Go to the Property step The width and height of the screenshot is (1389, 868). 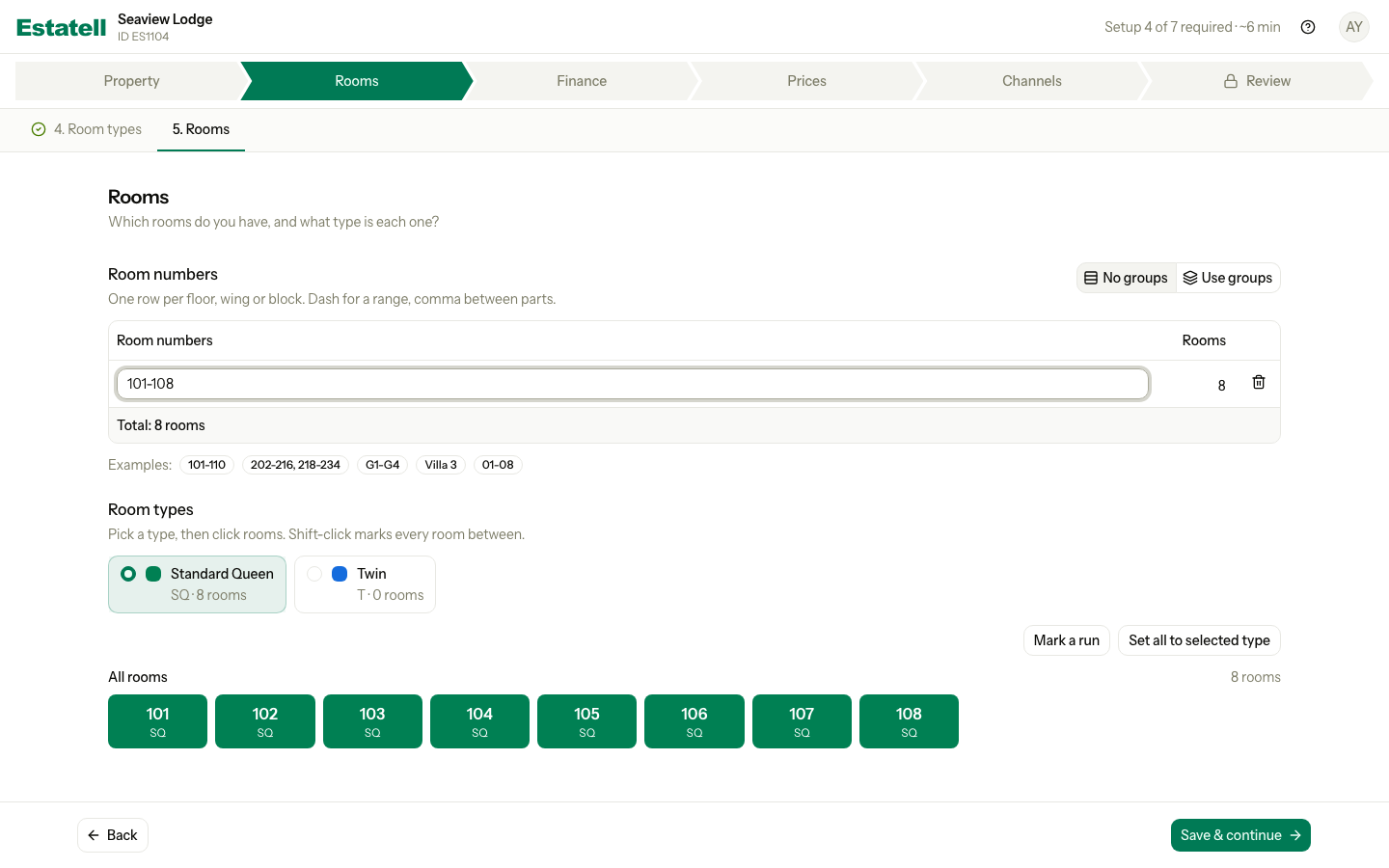[131, 81]
